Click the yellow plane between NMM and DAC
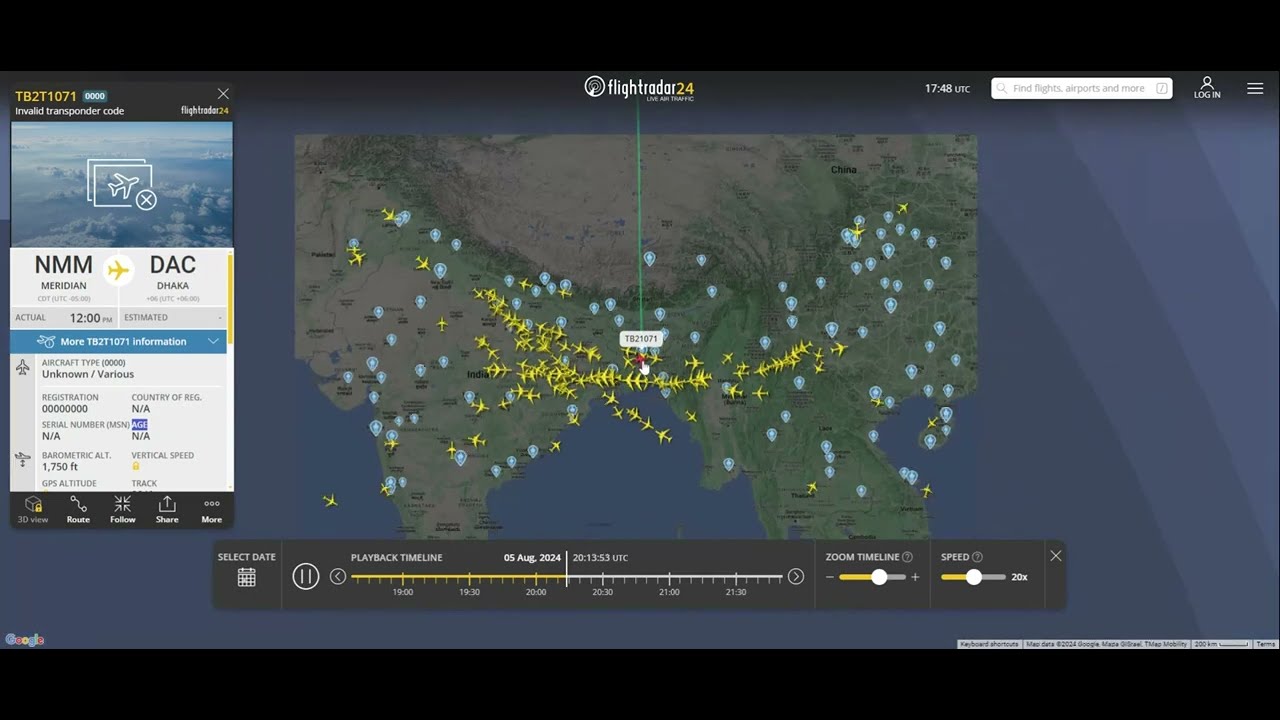Viewport: 1280px width, 720px height. pyautogui.click(x=119, y=270)
